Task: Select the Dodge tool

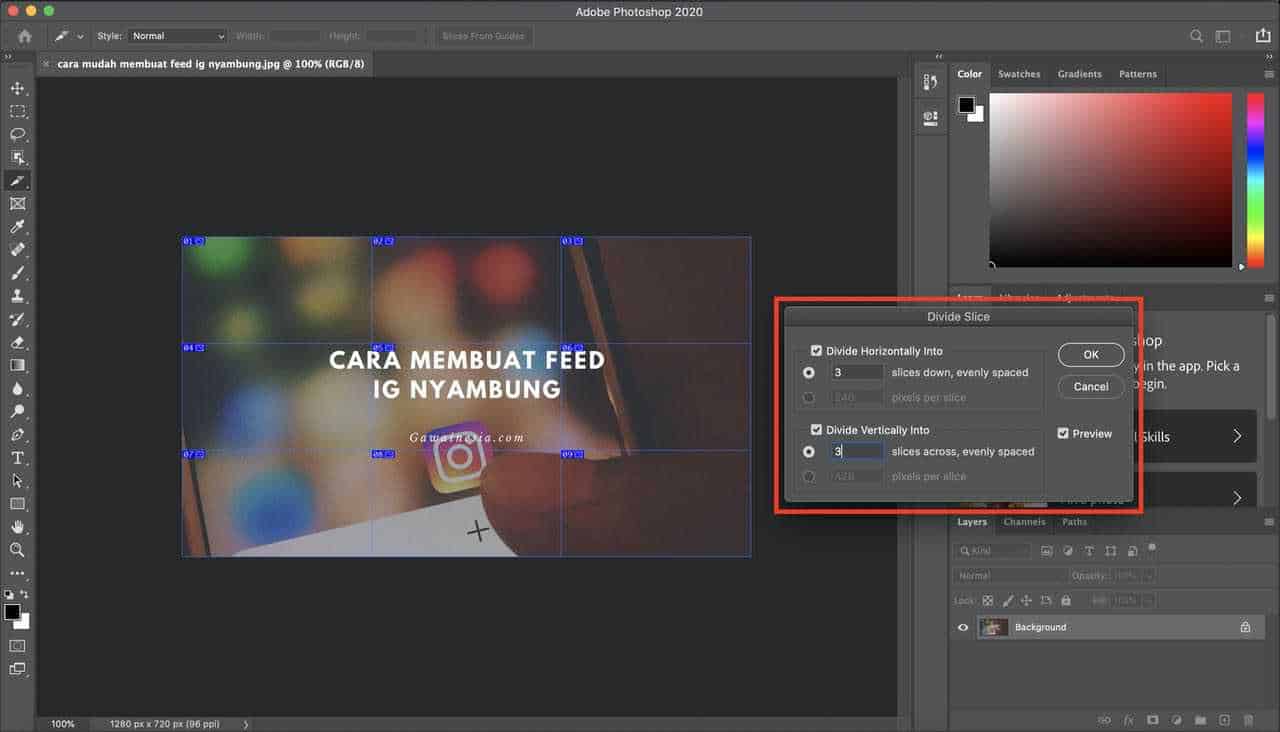Action: (x=17, y=411)
